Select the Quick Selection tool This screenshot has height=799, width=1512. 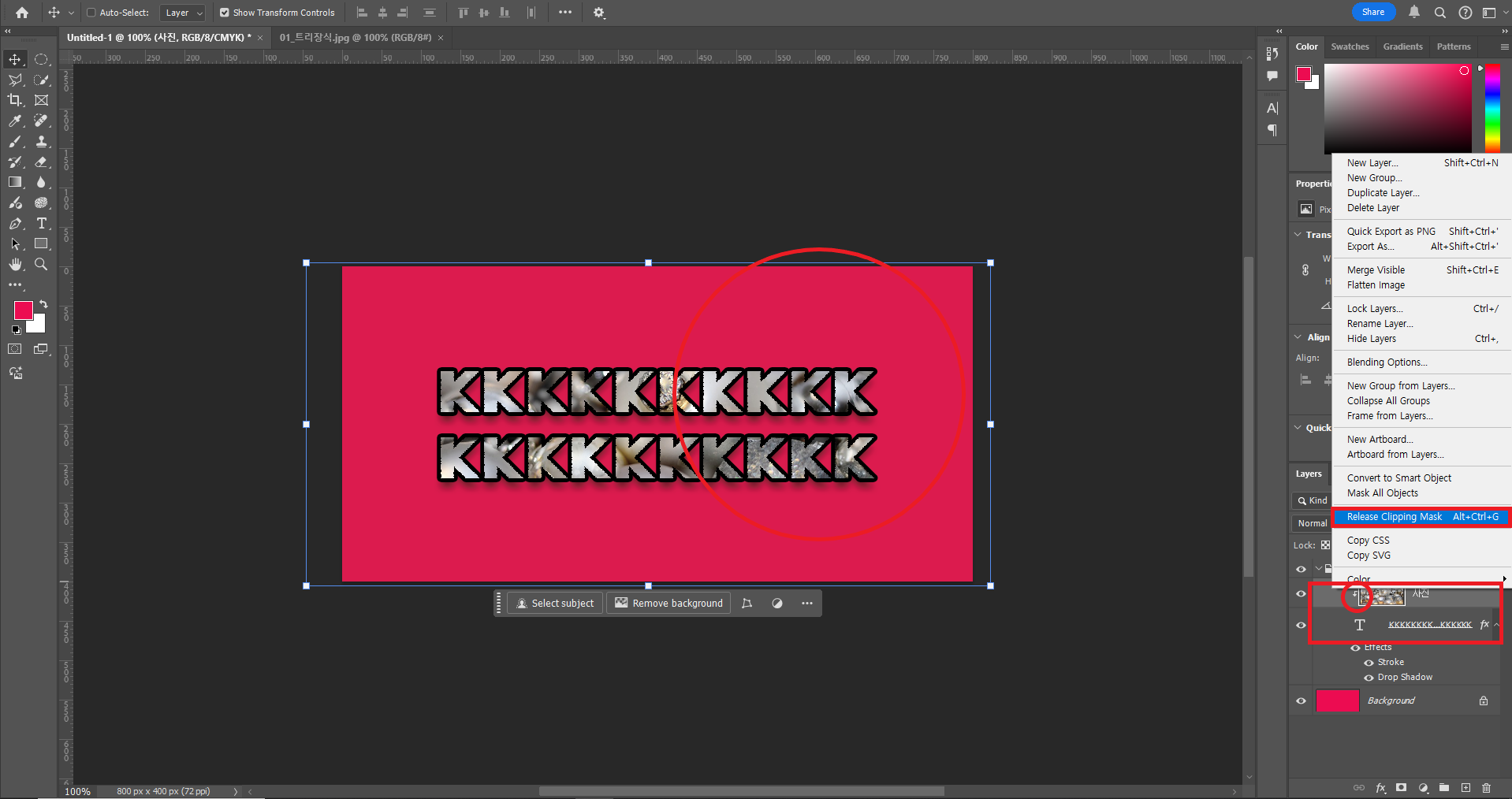(x=42, y=80)
